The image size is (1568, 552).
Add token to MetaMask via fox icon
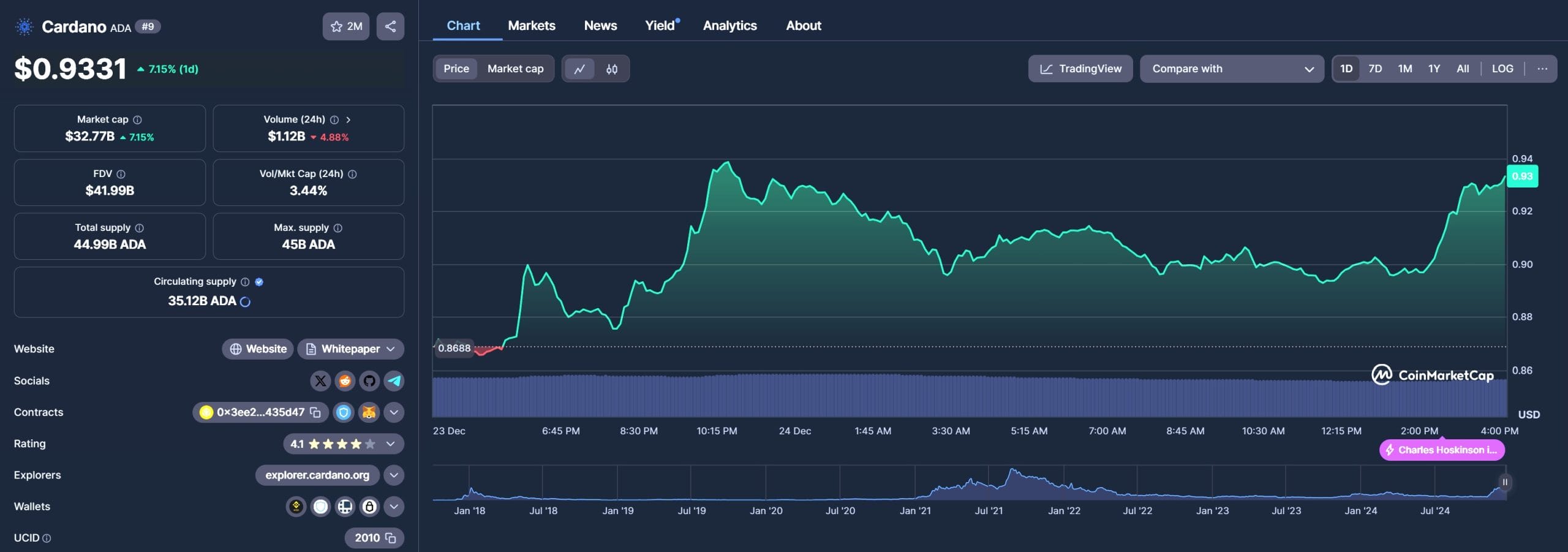[x=369, y=412]
